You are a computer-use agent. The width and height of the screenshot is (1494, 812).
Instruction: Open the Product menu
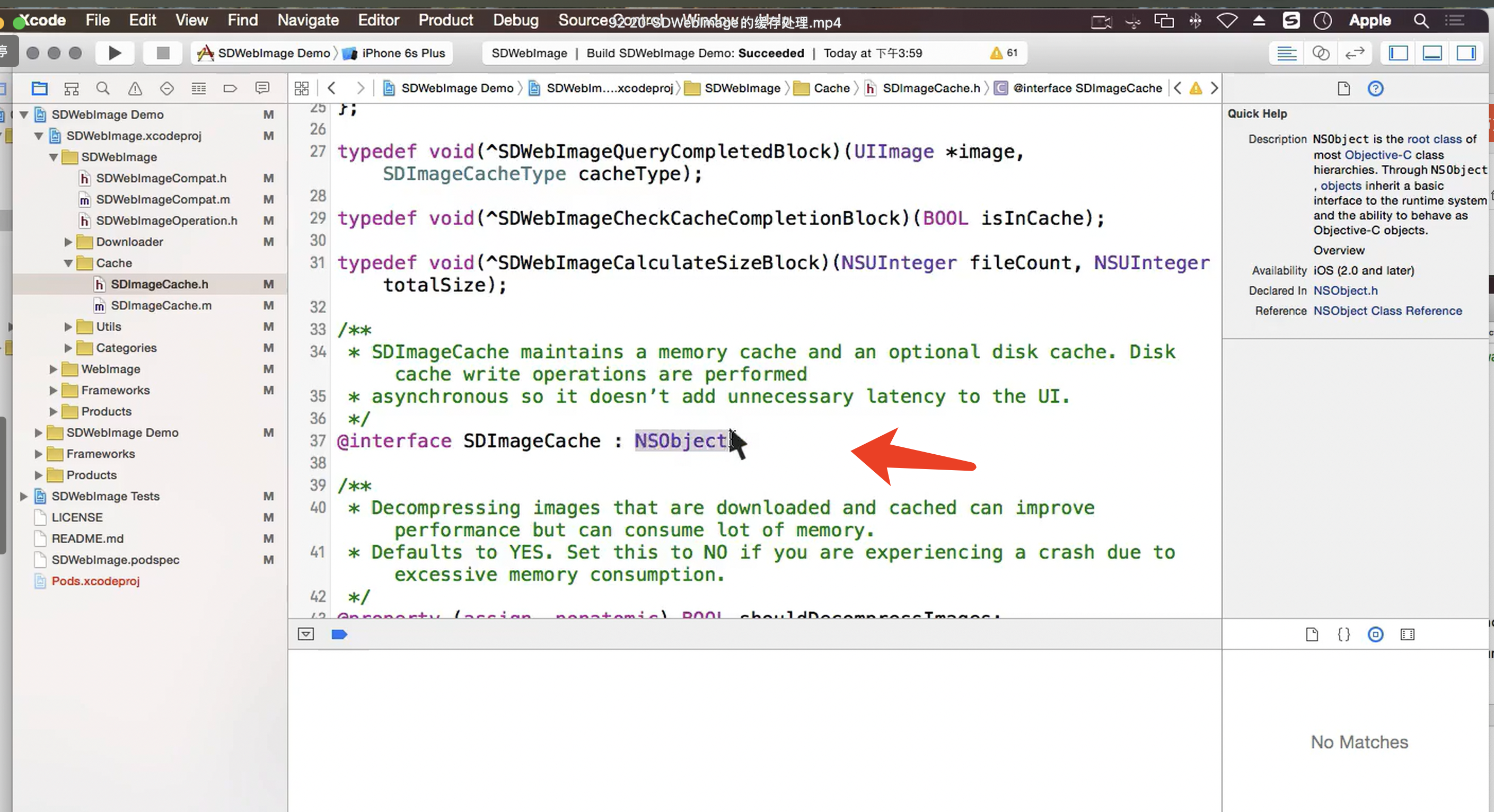pyautogui.click(x=445, y=20)
